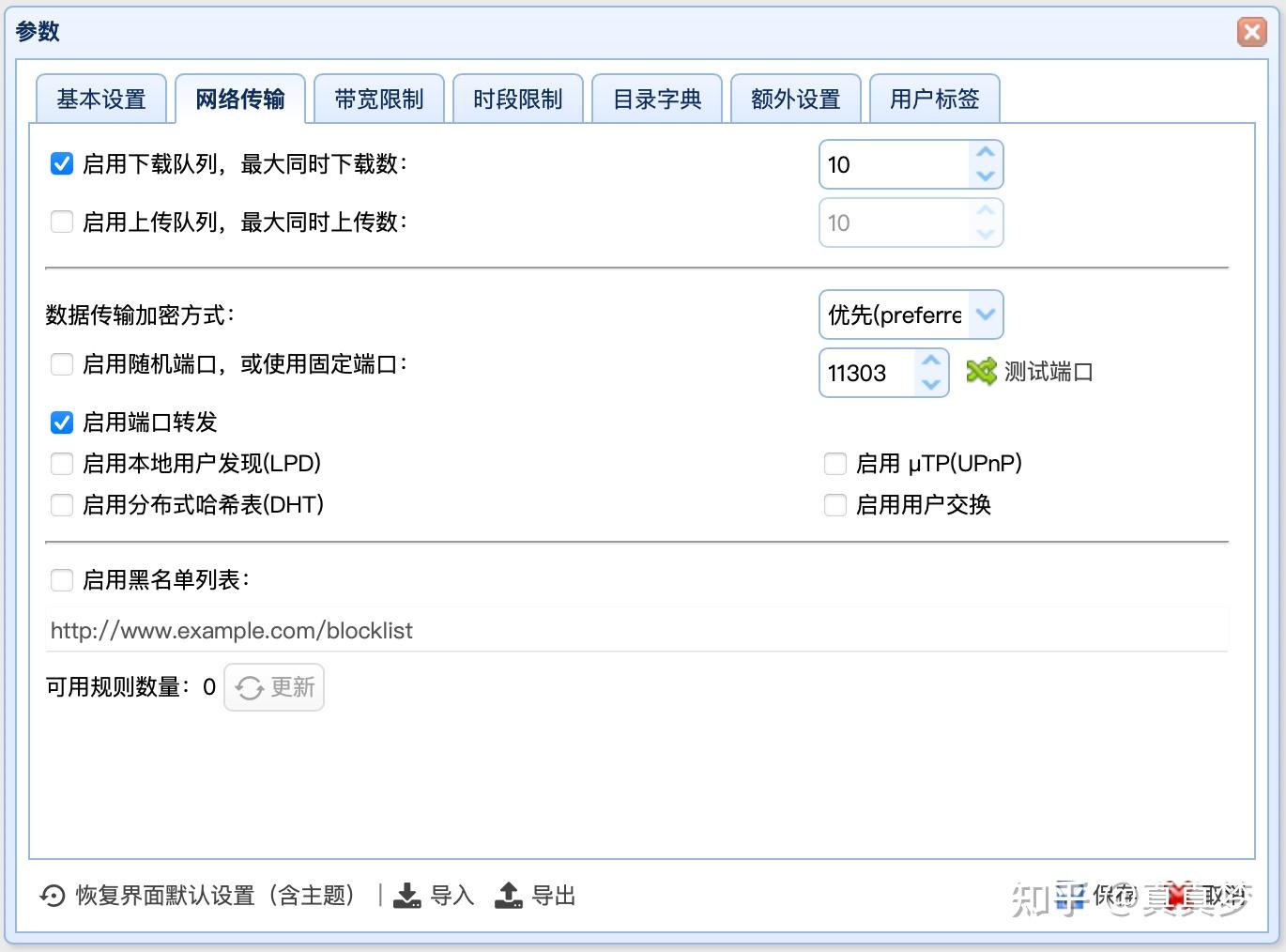Decrease the max simultaneous downloads value
This screenshot has height=952, width=1286.
pos(986,176)
